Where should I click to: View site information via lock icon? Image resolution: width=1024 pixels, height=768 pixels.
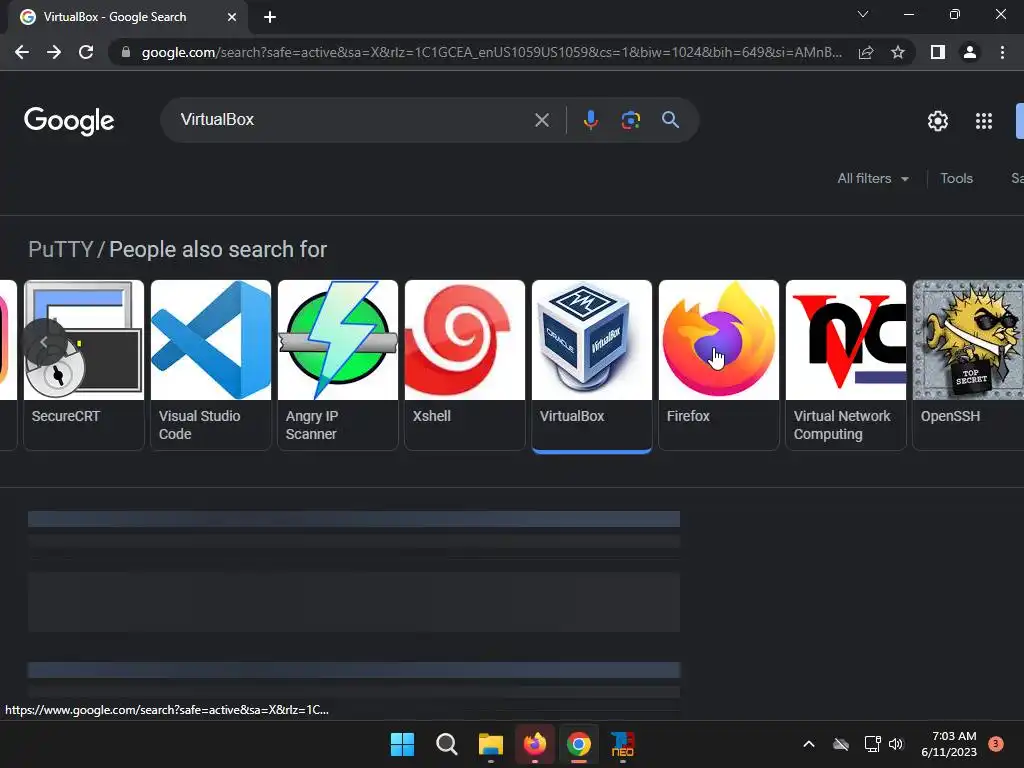[x=126, y=52]
